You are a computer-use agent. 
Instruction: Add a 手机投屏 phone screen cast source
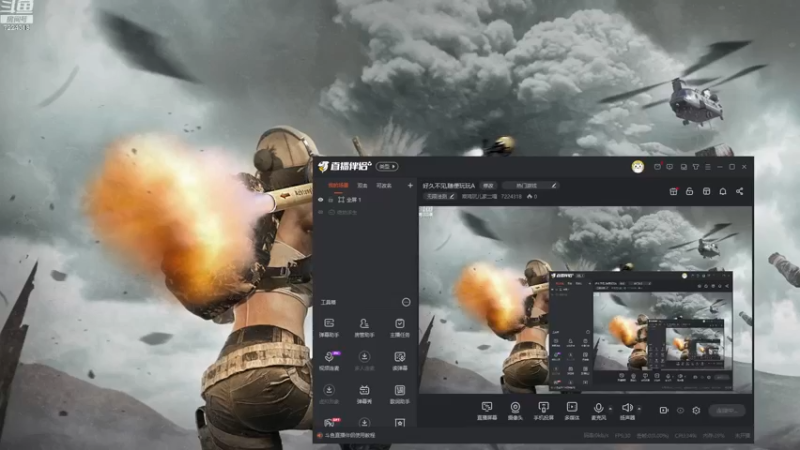coord(543,411)
